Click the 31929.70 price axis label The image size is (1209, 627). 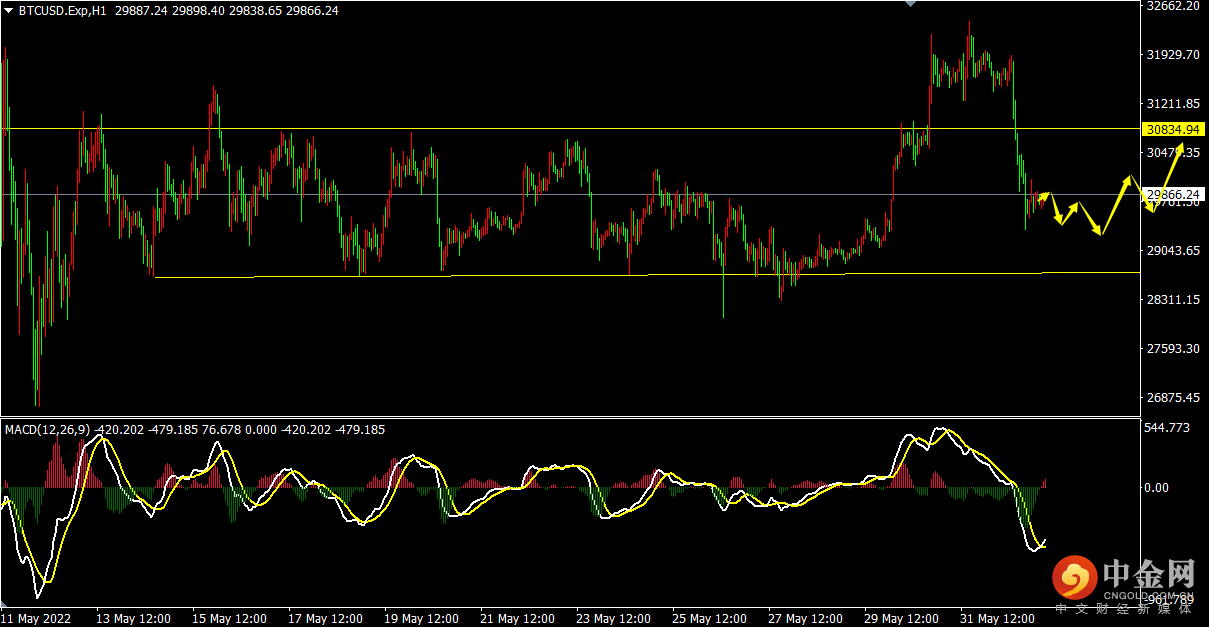(1173, 55)
